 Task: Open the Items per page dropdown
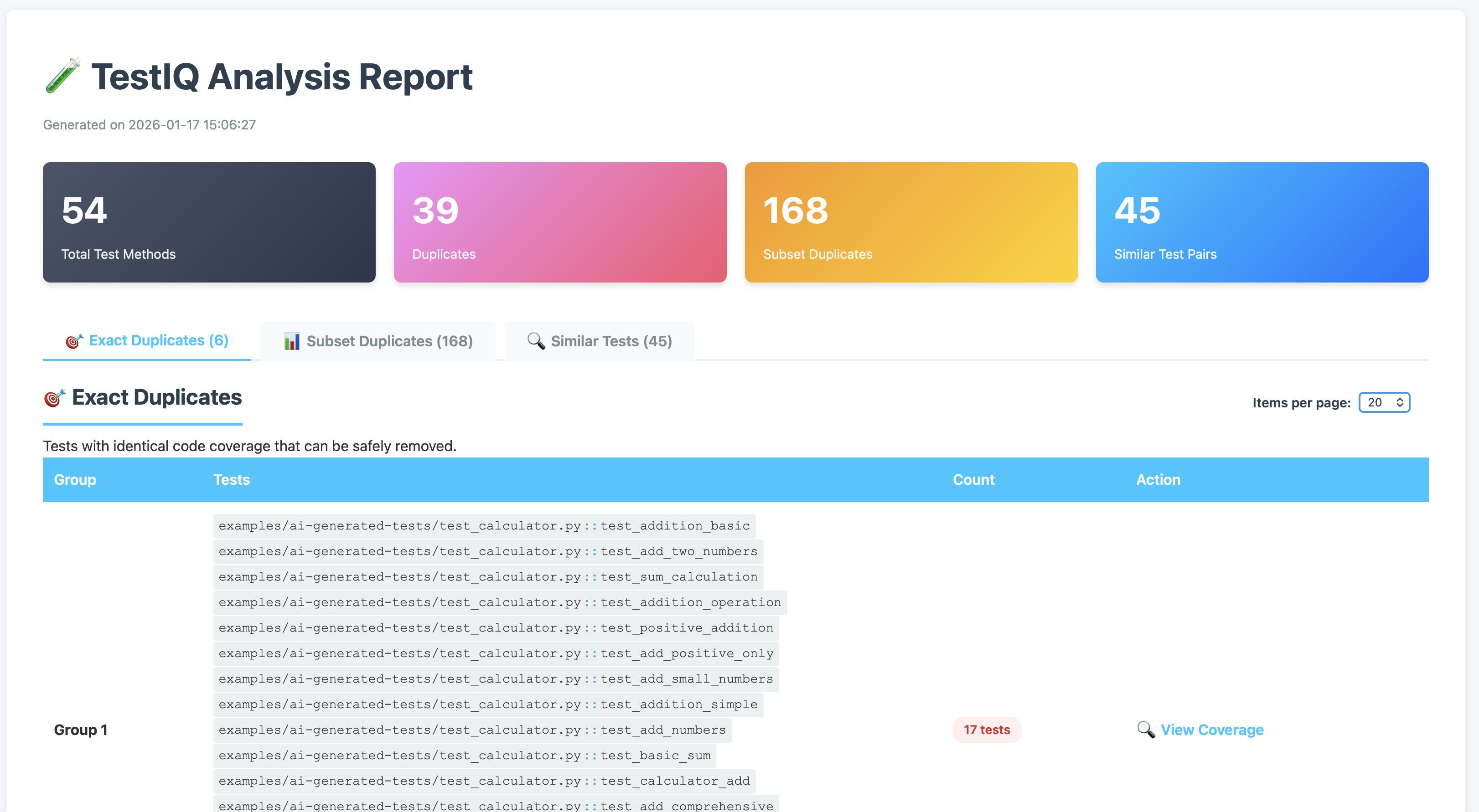(x=1384, y=402)
